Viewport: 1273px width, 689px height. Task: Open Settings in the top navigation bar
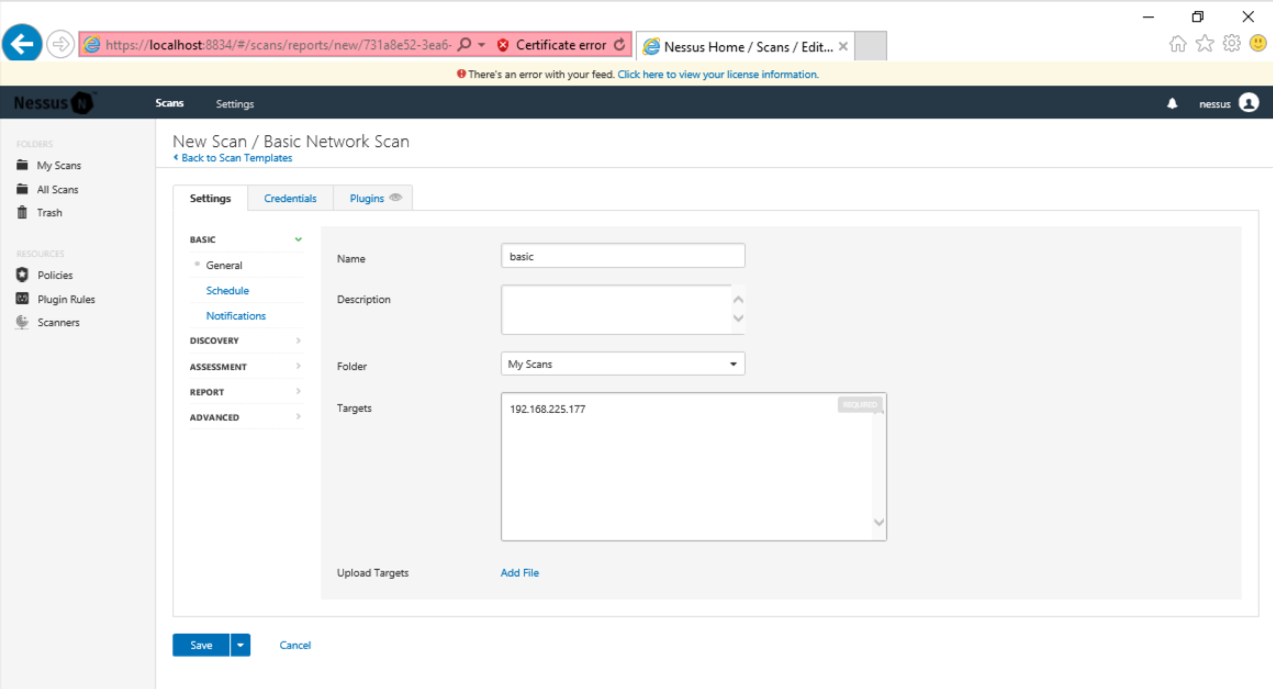click(x=235, y=104)
